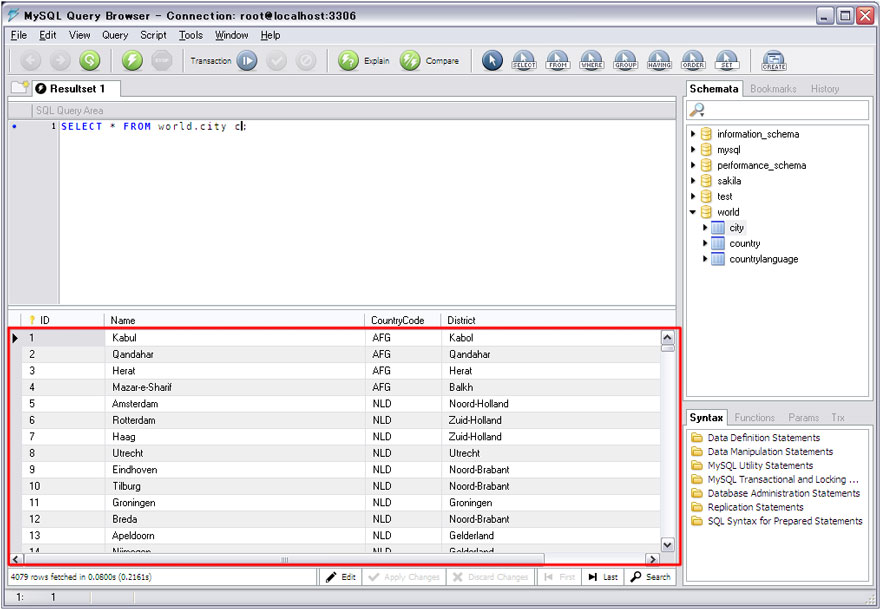The height and width of the screenshot is (609, 880).
Task: Click the Explain query icon
Action: coord(348,60)
